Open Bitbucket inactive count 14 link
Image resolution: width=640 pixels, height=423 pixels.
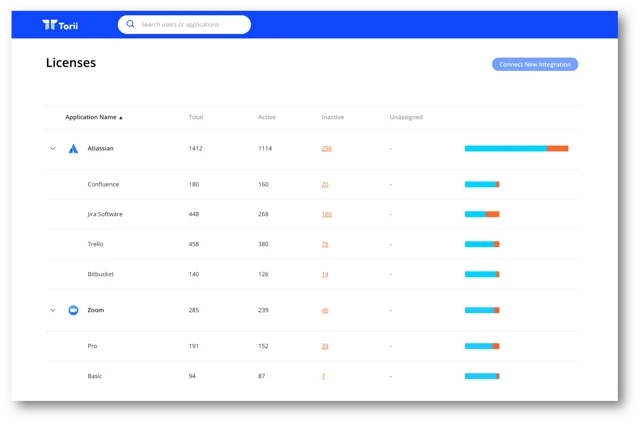click(x=325, y=274)
